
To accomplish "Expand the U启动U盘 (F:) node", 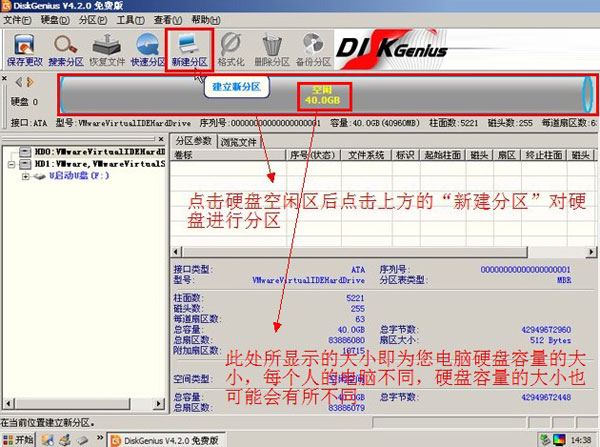I will tap(26, 176).
